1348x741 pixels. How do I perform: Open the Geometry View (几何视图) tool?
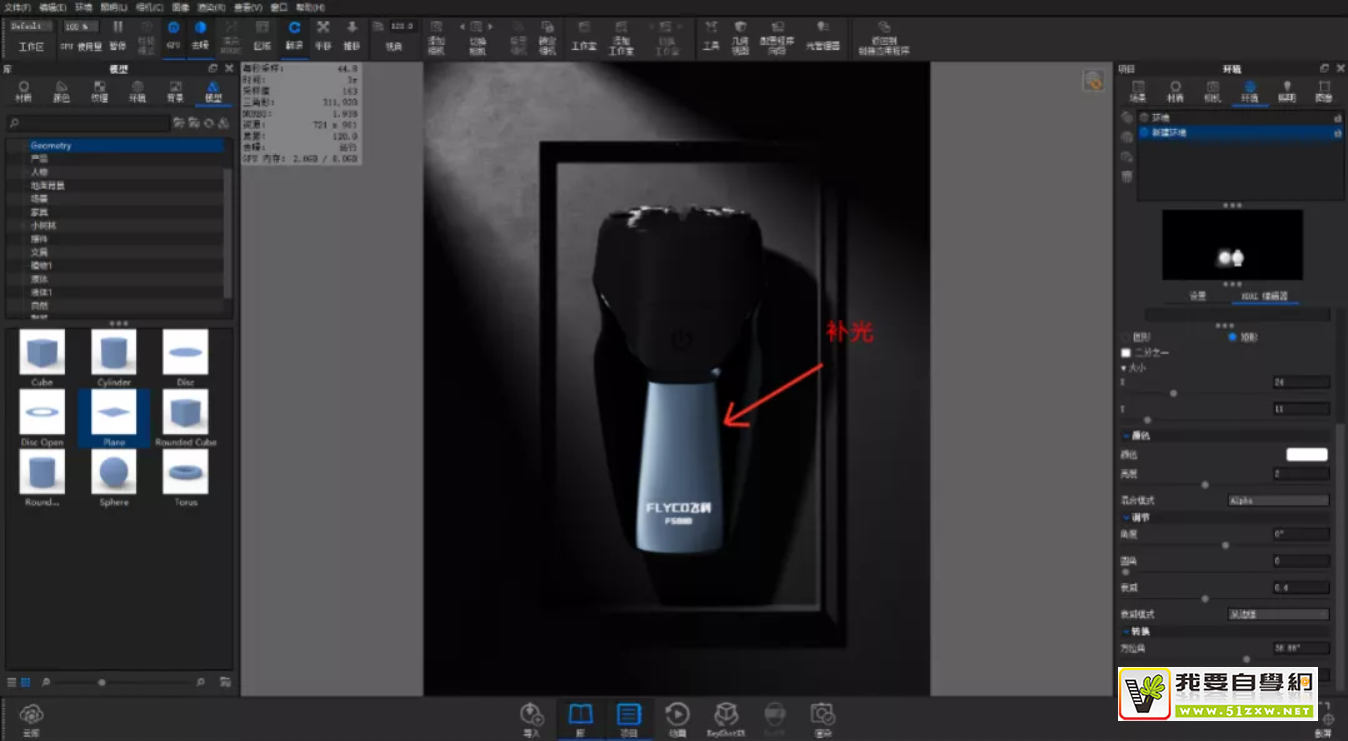[740, 34]
